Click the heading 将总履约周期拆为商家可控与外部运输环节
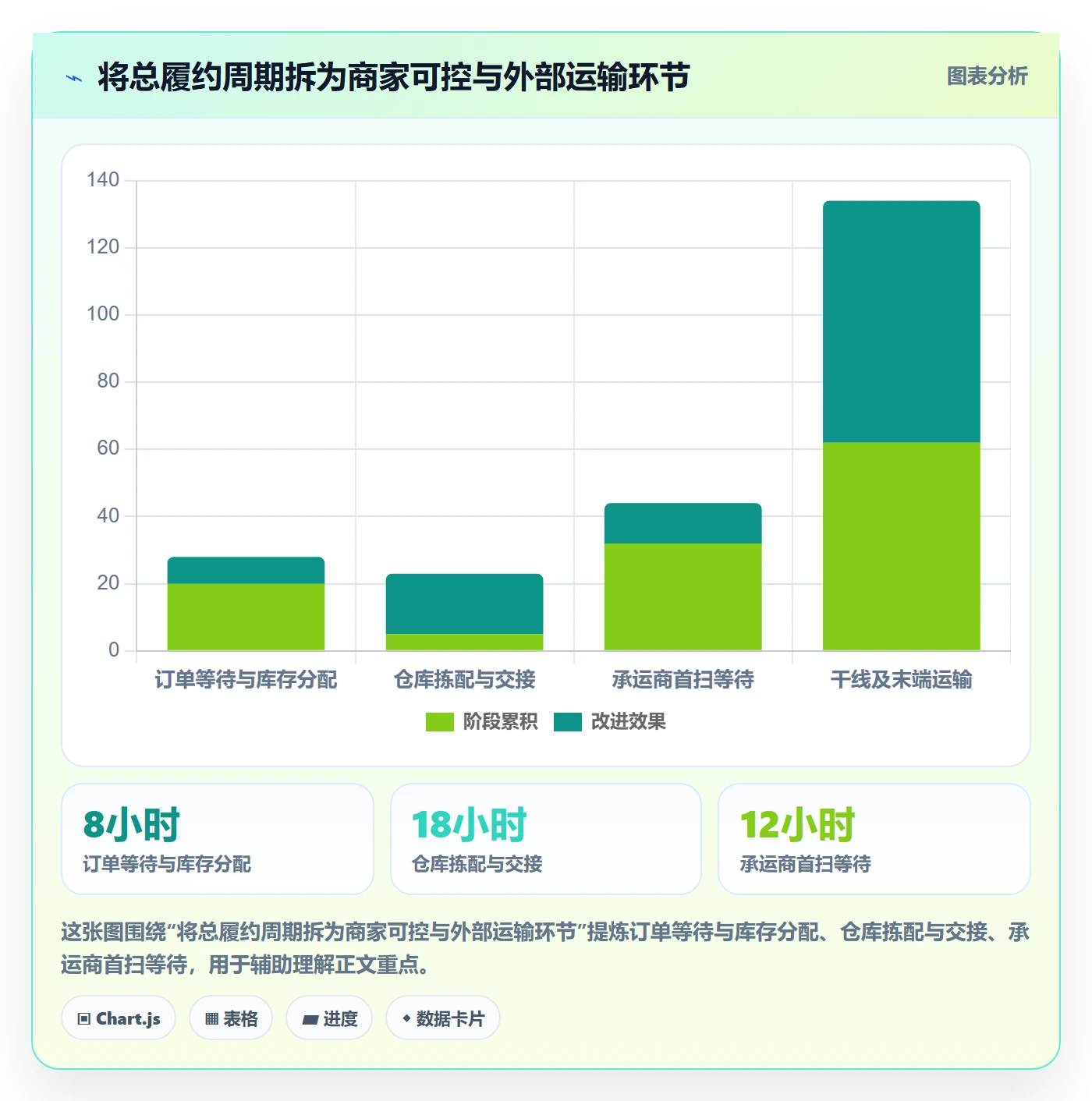1092x1101 pixels. [x=394, y=78]
